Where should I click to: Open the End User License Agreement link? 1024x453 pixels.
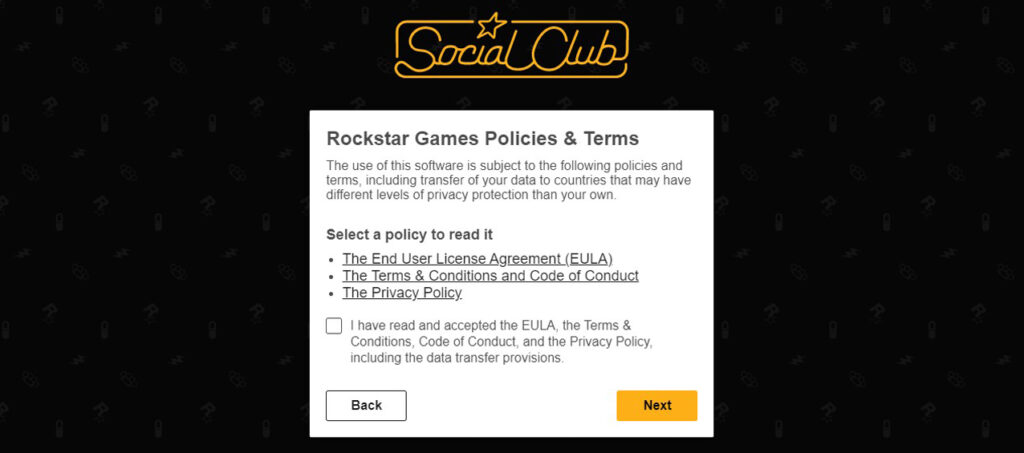pos(477,258)
